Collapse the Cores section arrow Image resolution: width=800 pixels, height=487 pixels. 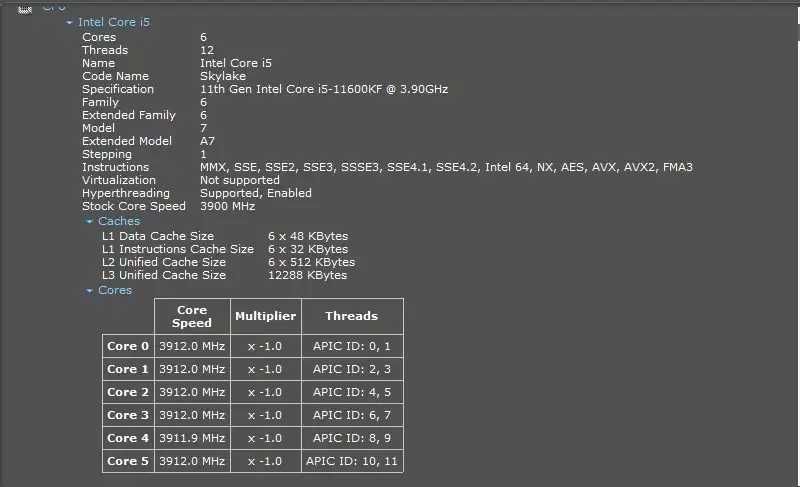[89, 291]
